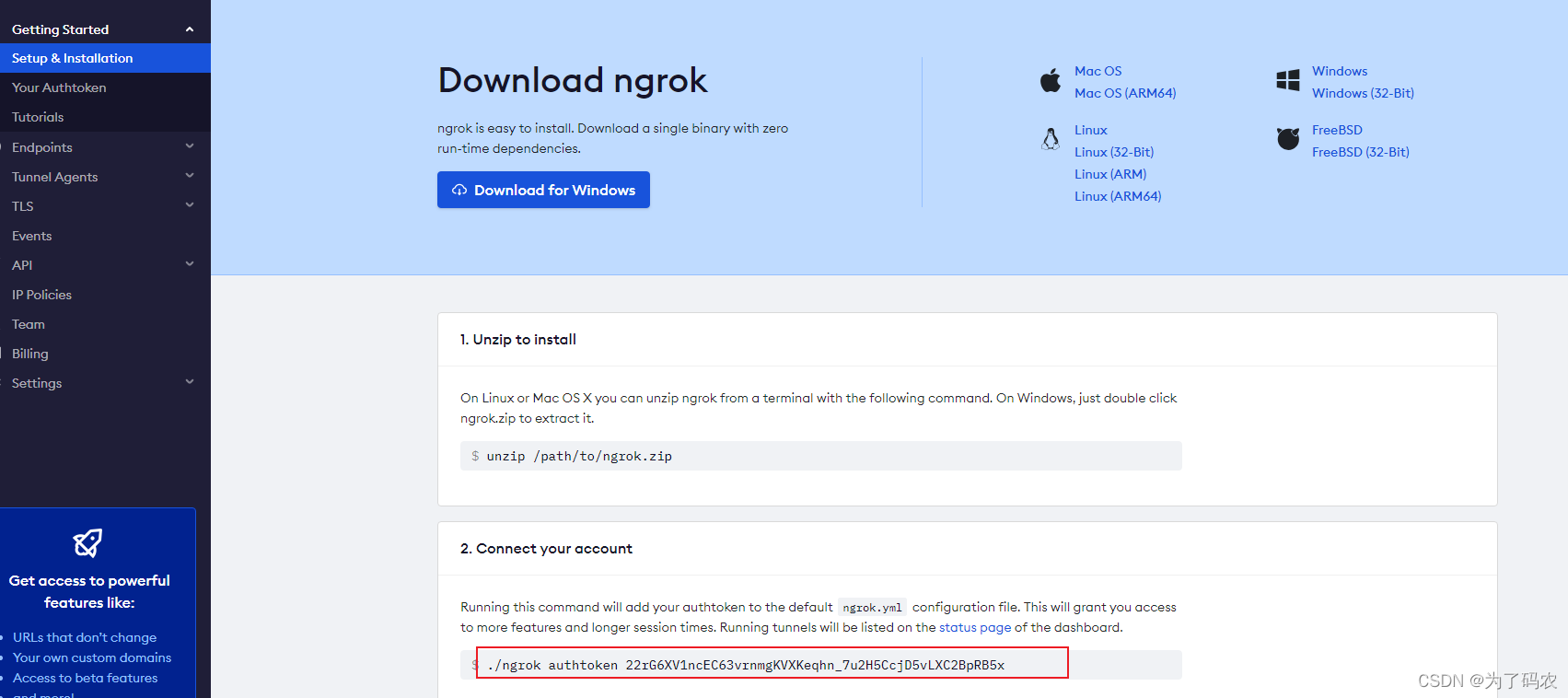
Task: Click the ngrok.yml inline code label
Action: (x=872, y=608)
